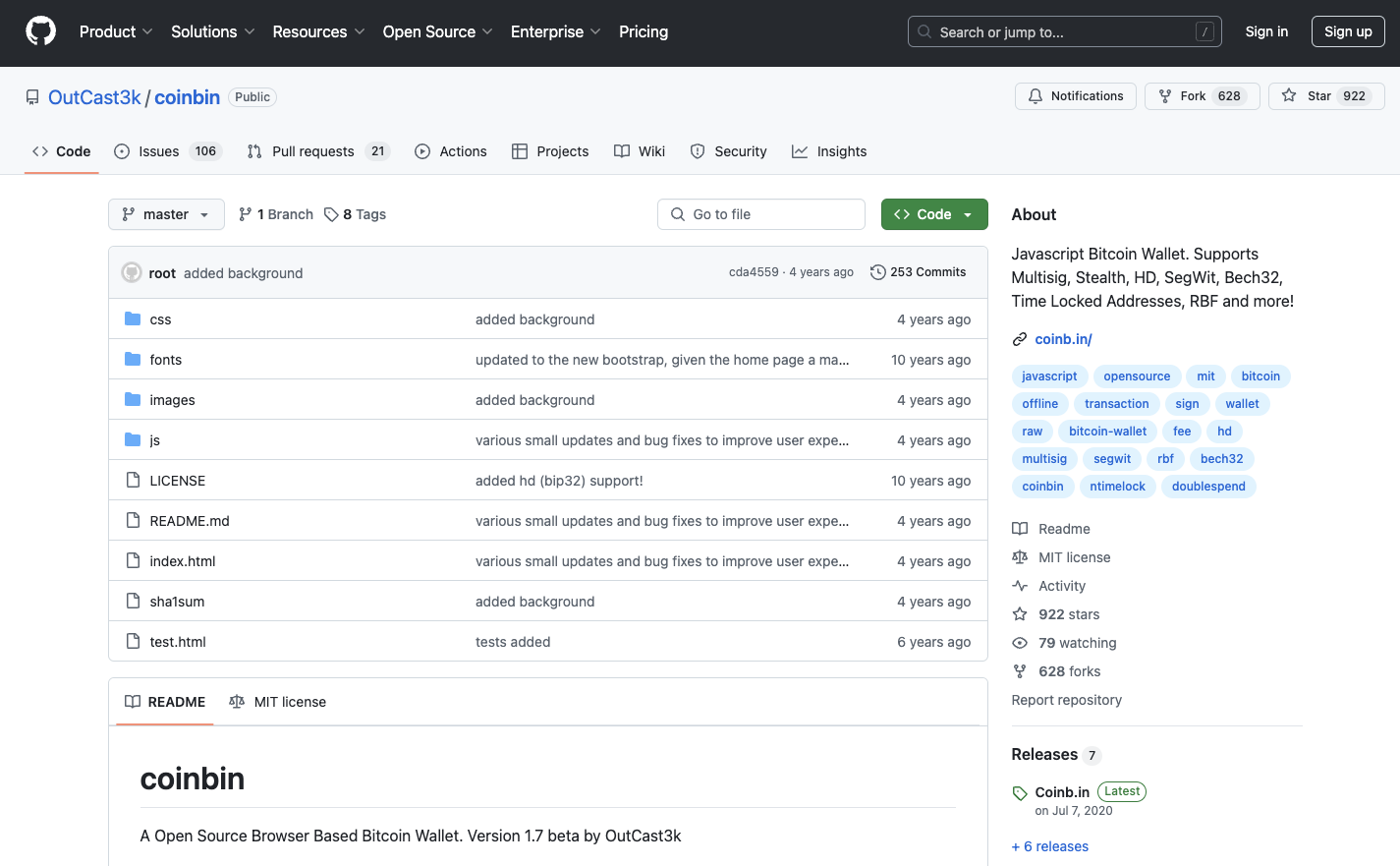Click root user avatar in commit bar
This screenshot has height=866, width=1400.
132,272
